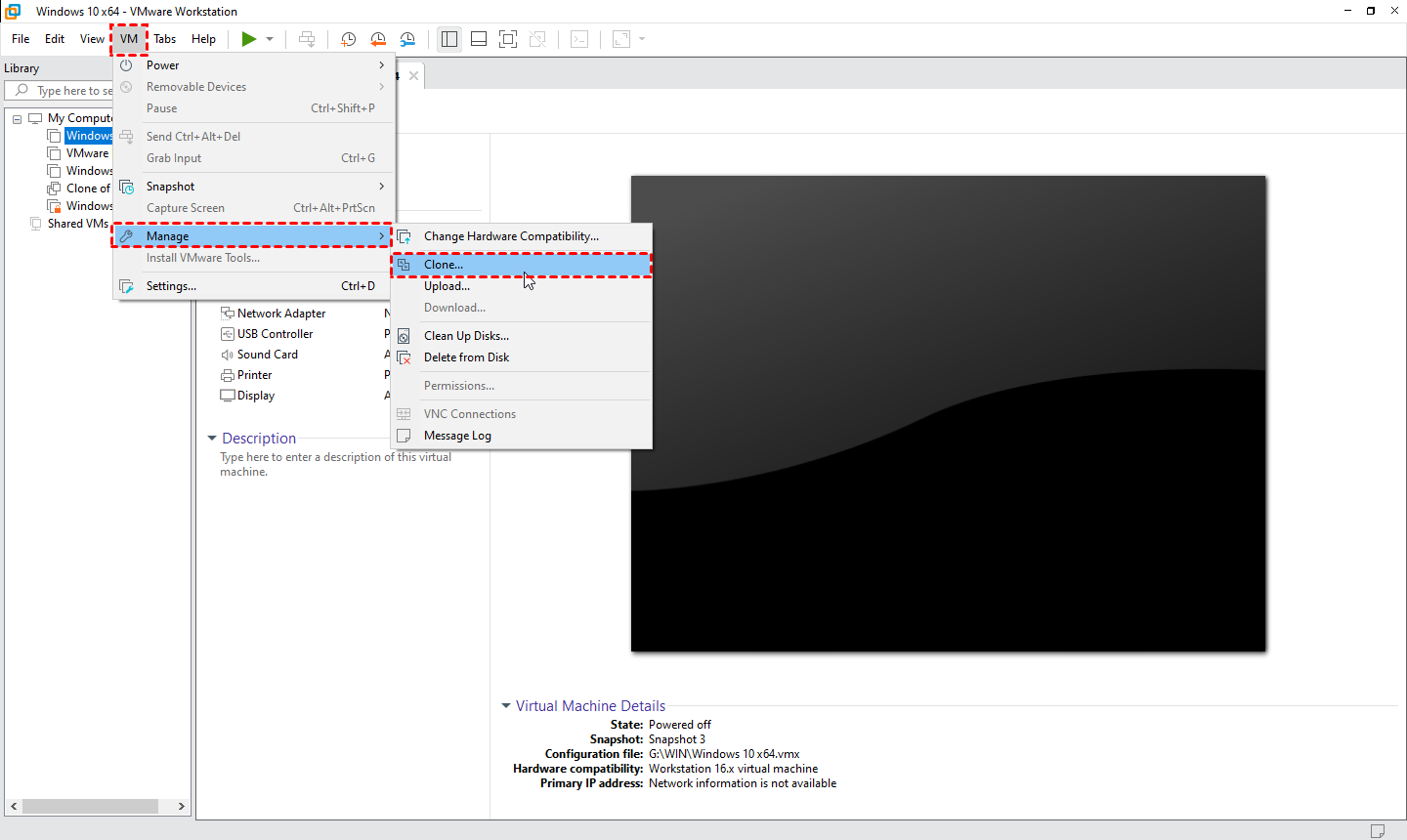The image size is (1407, 840).
Task: Enter full screen mode from the toolbar
Action: click(x=508, y=39)
